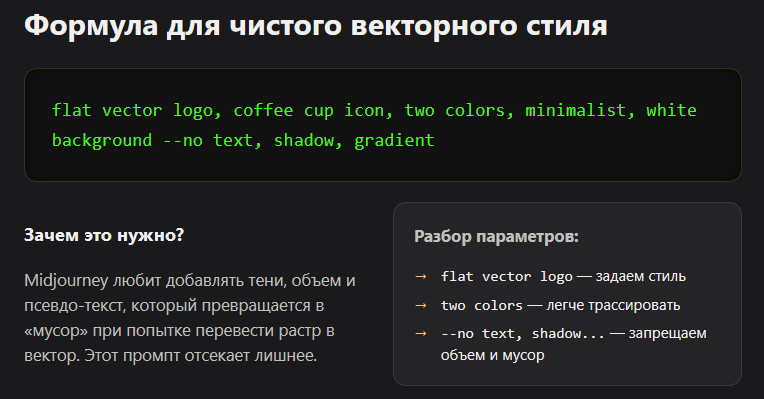
Task: Click the line "two colors — легче трассировать"
Action: (560, 305)
